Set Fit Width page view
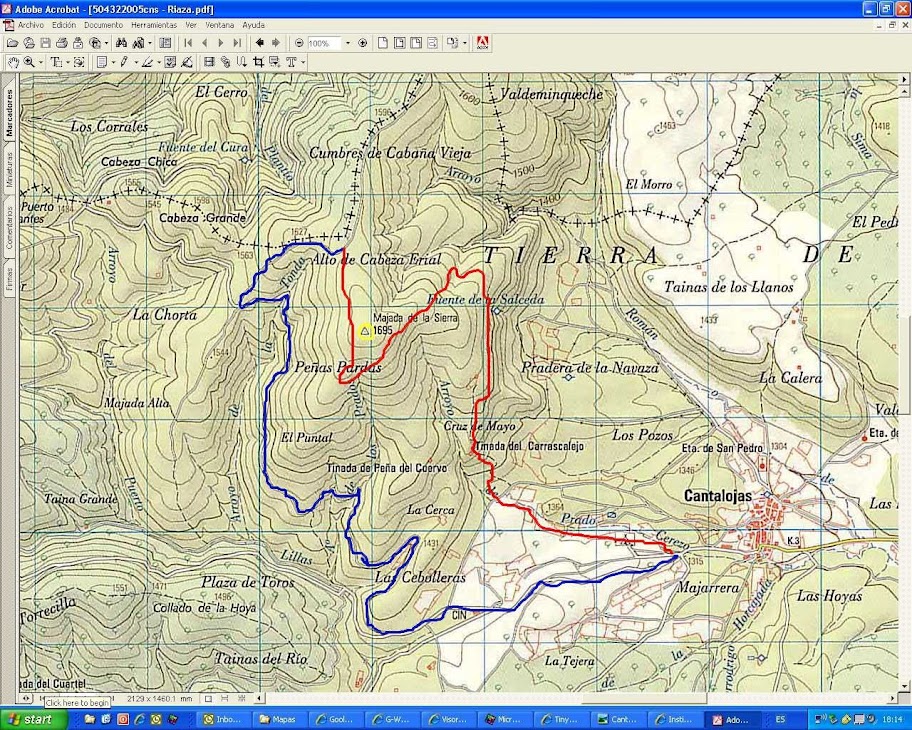The height and width of the screenshot is (730, 912). (416, 43)
